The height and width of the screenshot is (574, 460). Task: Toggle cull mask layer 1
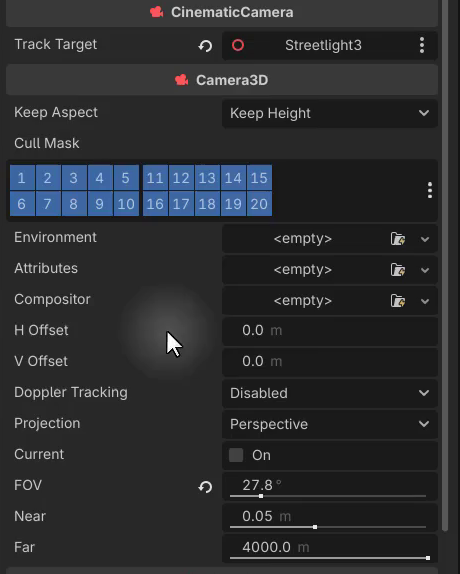(x=22, y=178)
